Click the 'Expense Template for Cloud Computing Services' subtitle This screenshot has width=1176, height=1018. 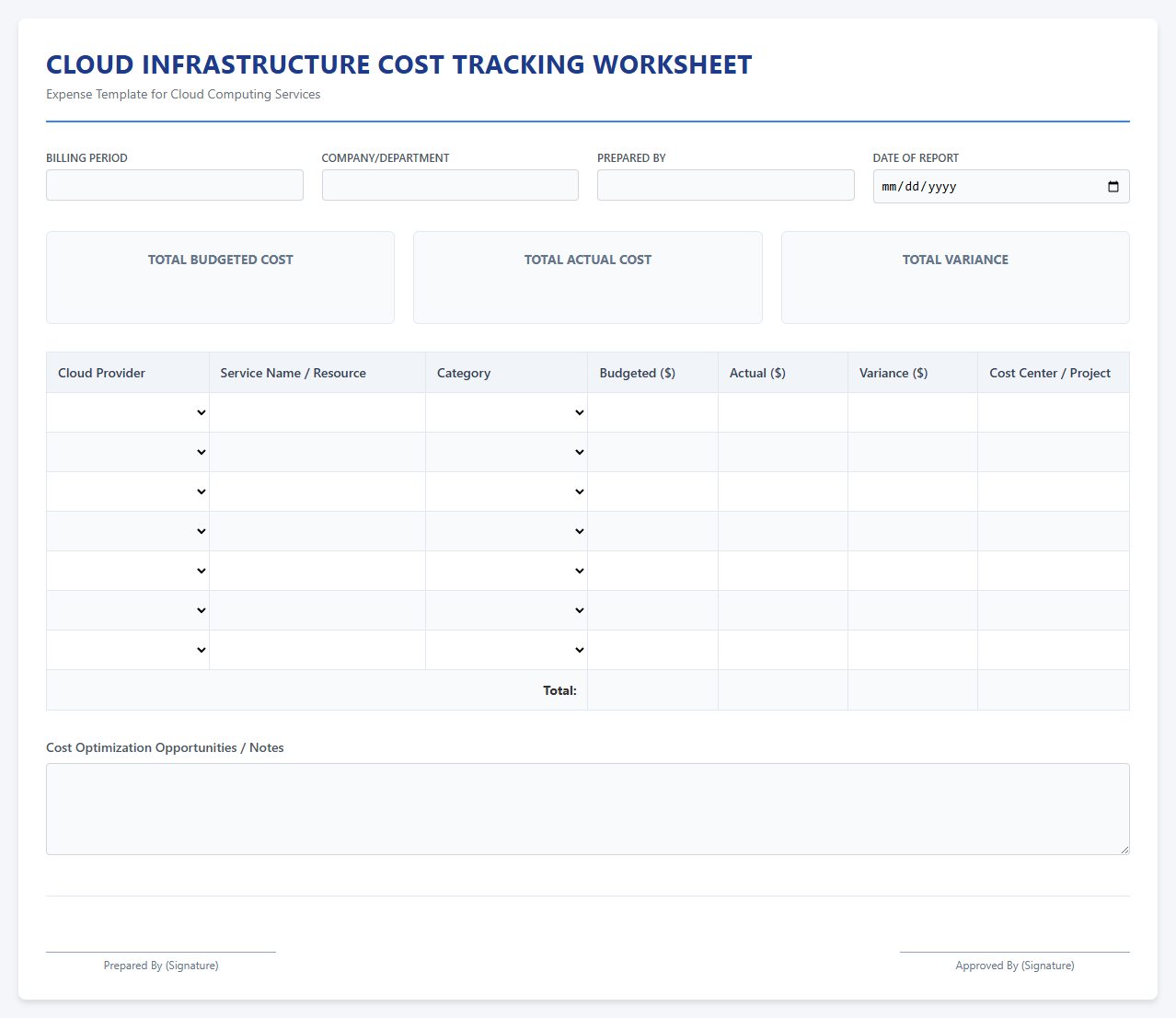pos(183,94)
